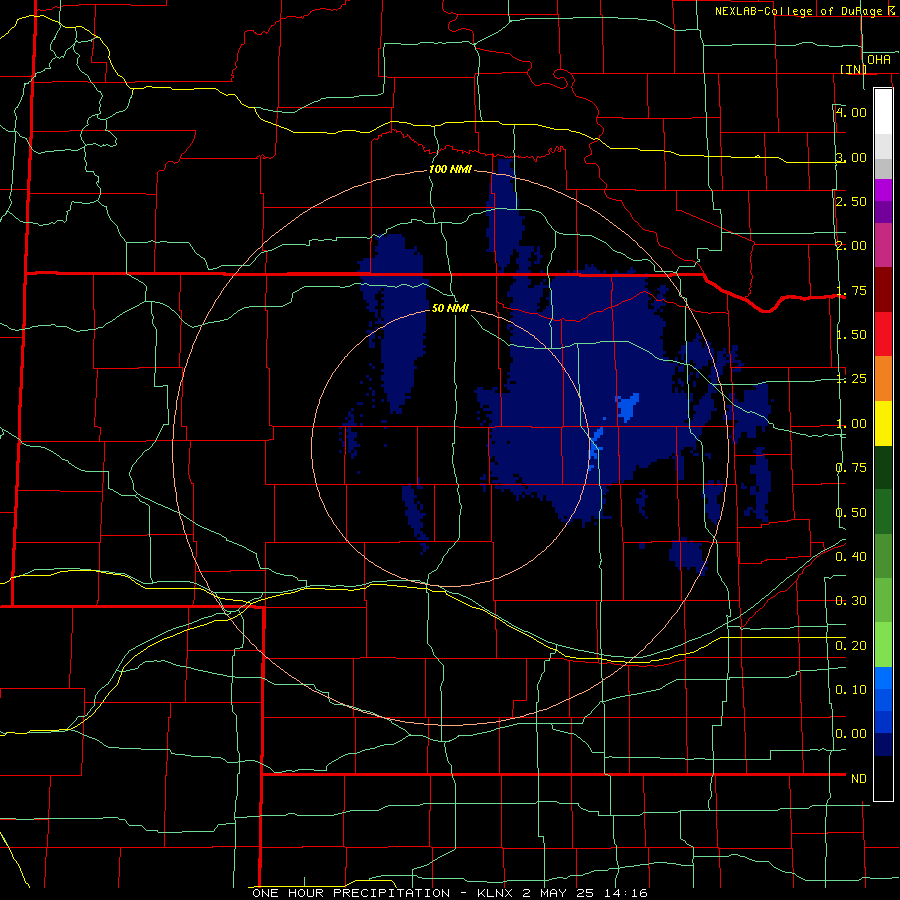
Task: Pick the navy swatch just above ND black
Action: click(x=883, y=744)
